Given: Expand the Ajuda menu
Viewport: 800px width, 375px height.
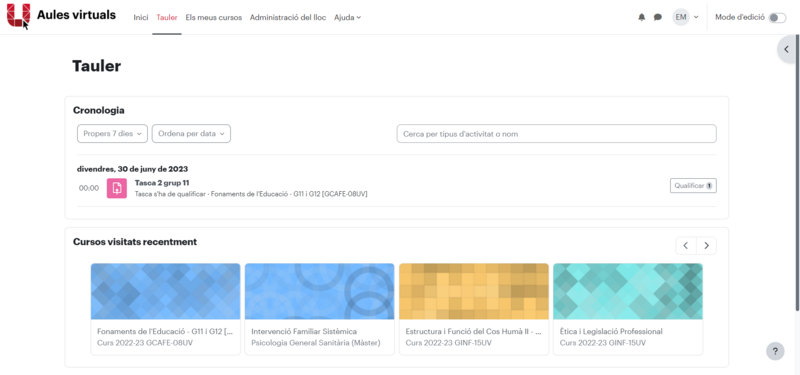Looking at the screenshot, I should point(347,17).
